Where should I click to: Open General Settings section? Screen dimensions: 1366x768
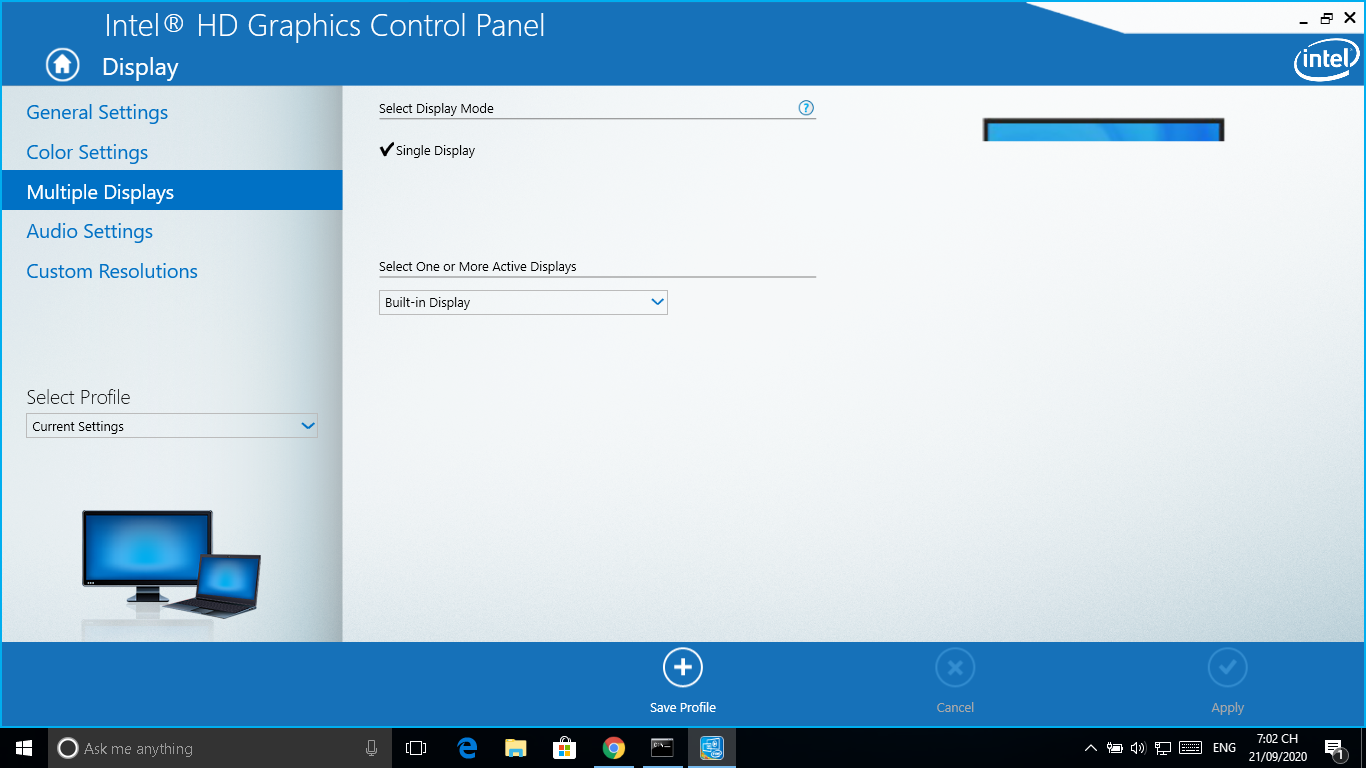pyautogui.click(x=97, y=112)
